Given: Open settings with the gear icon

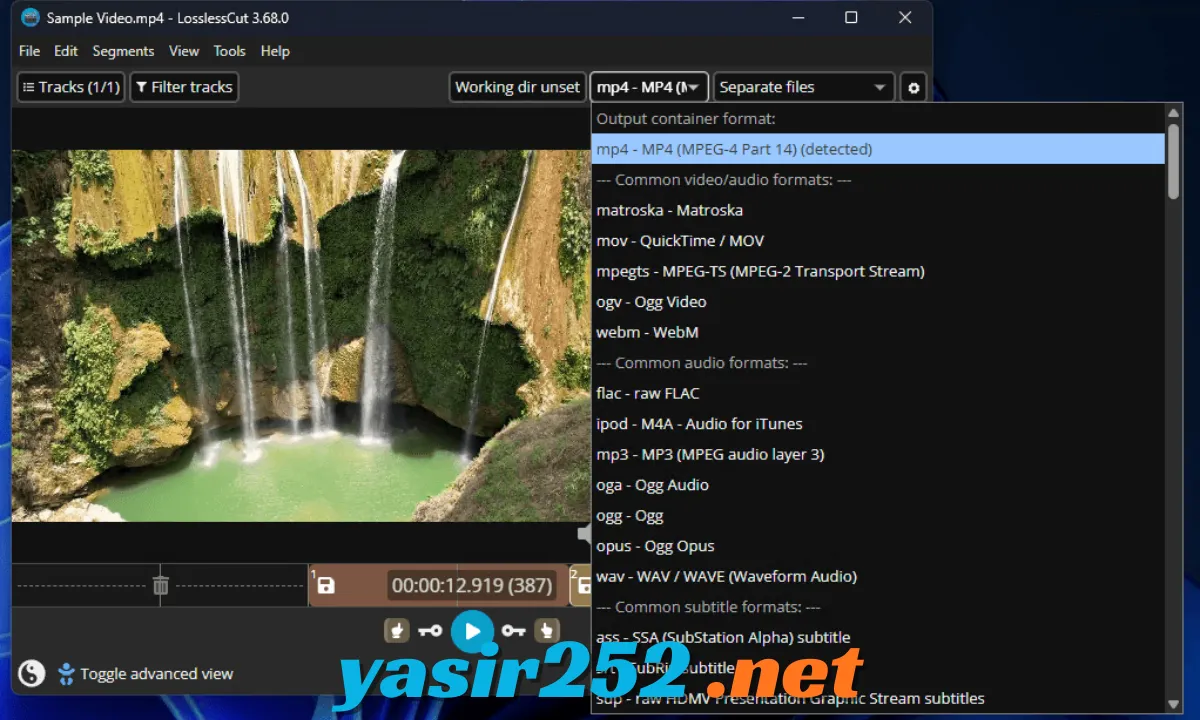Looking at the screenshot, I should (913, 87).
